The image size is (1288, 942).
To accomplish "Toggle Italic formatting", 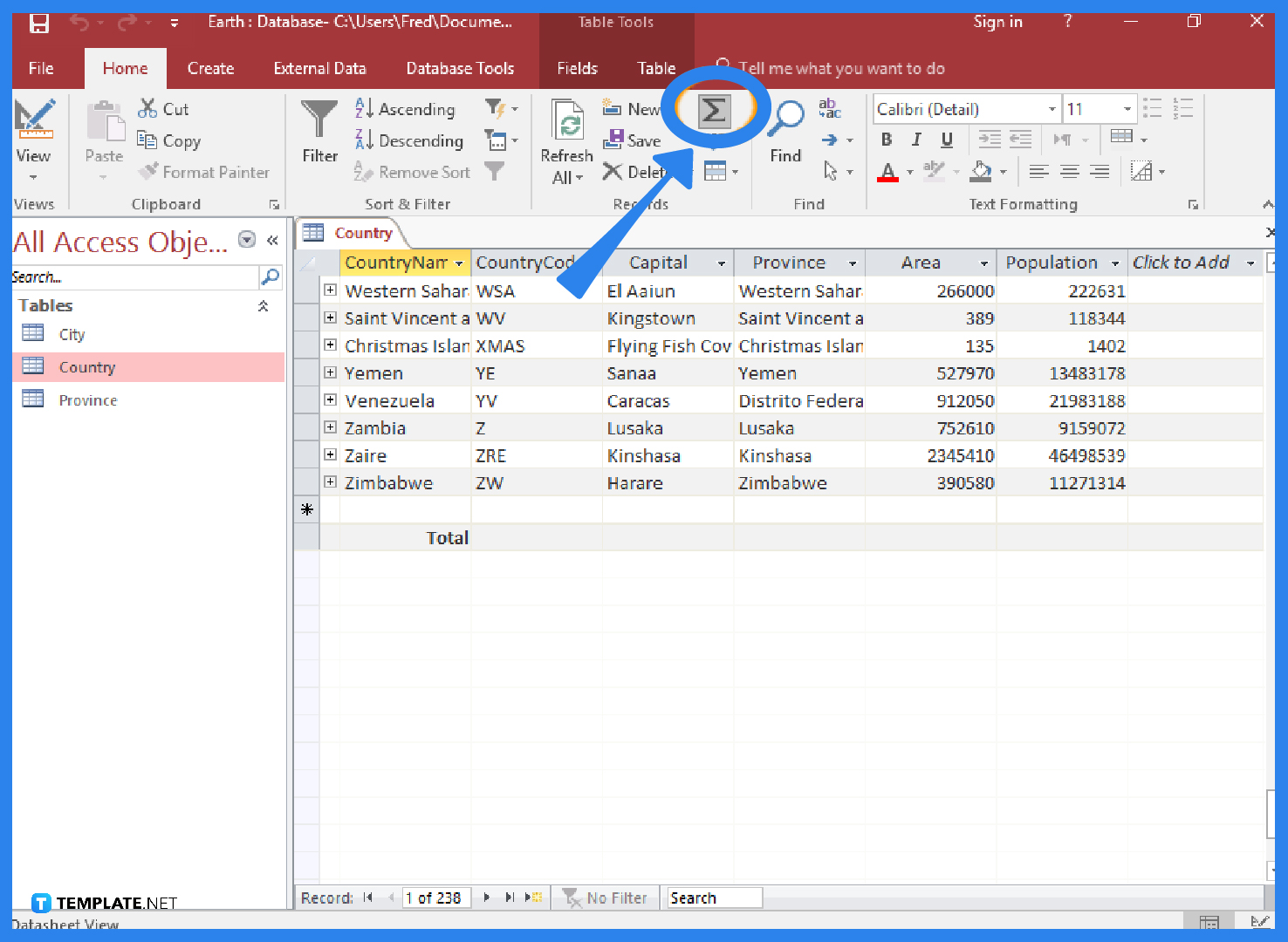I will pyautogui.click(x=915, y=139).
